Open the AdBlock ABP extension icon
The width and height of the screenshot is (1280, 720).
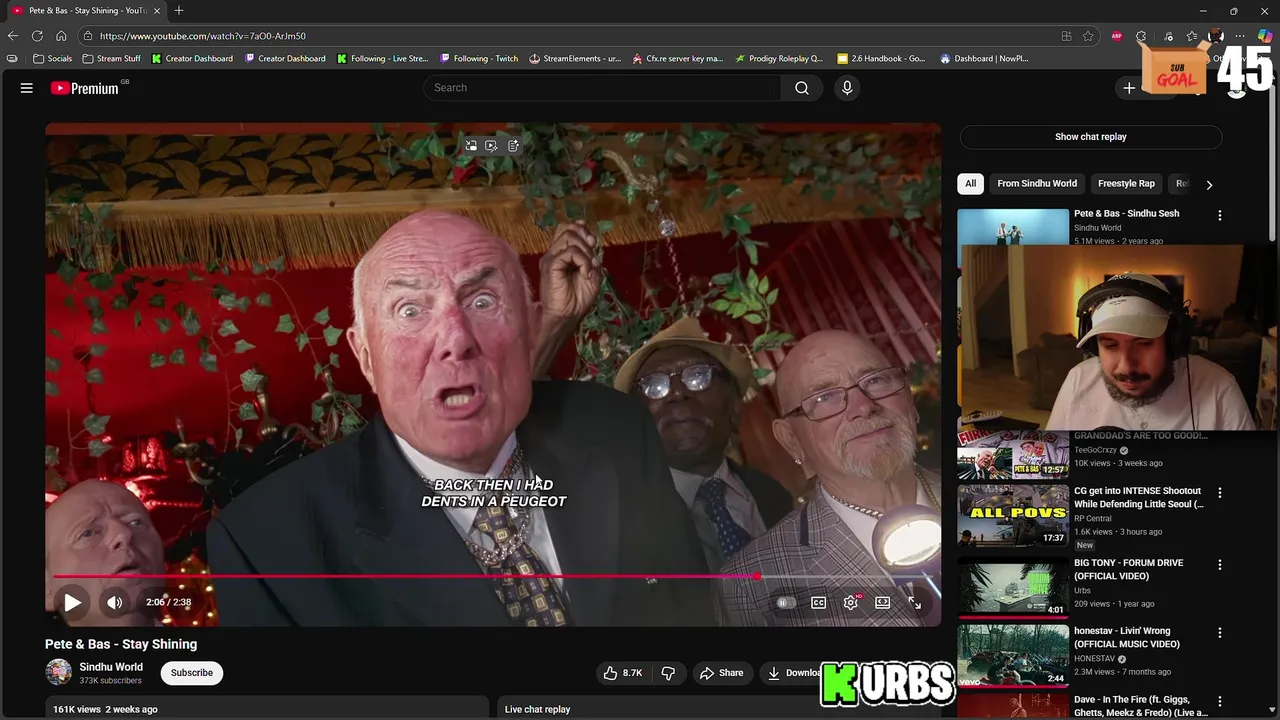1117,36
